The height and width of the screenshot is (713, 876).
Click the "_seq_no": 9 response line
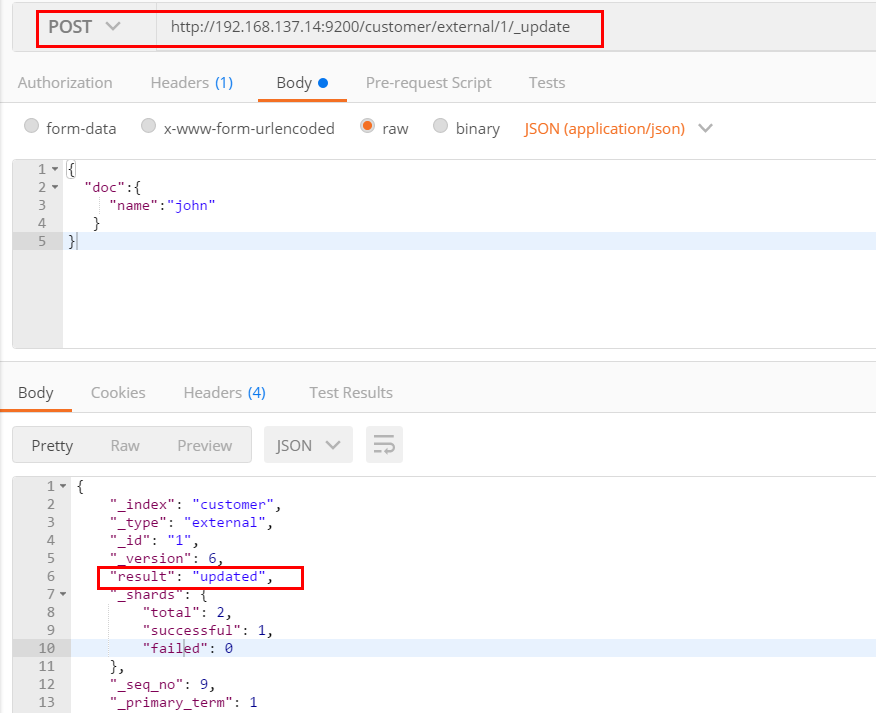[162, 685]
